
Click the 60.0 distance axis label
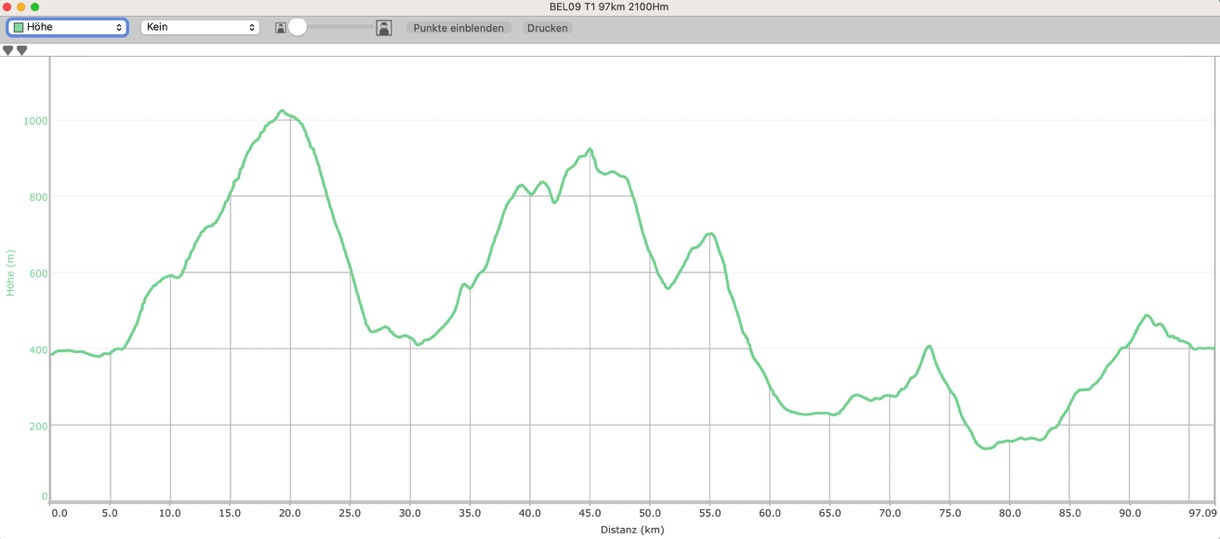click(770, 513)
